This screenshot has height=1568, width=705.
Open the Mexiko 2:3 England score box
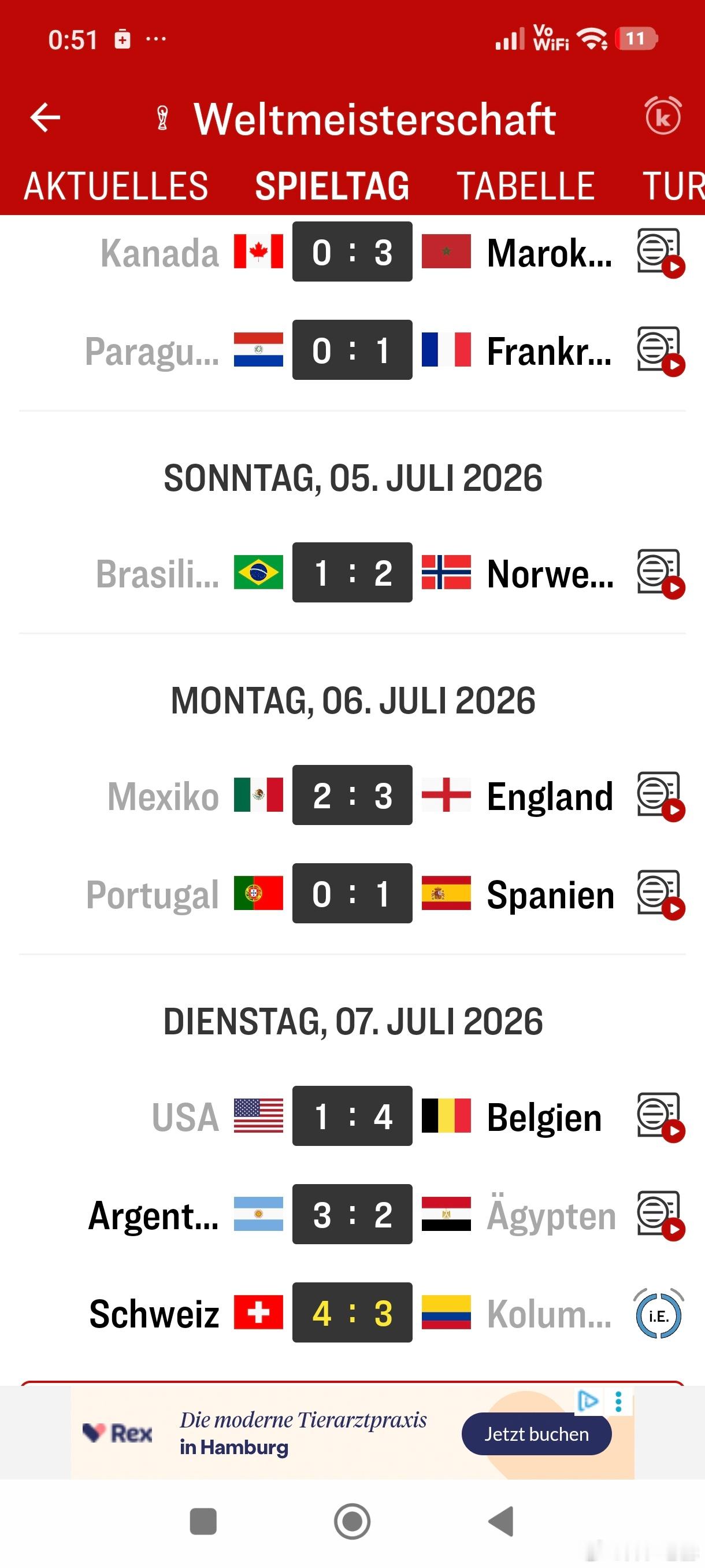click(352, 795)
